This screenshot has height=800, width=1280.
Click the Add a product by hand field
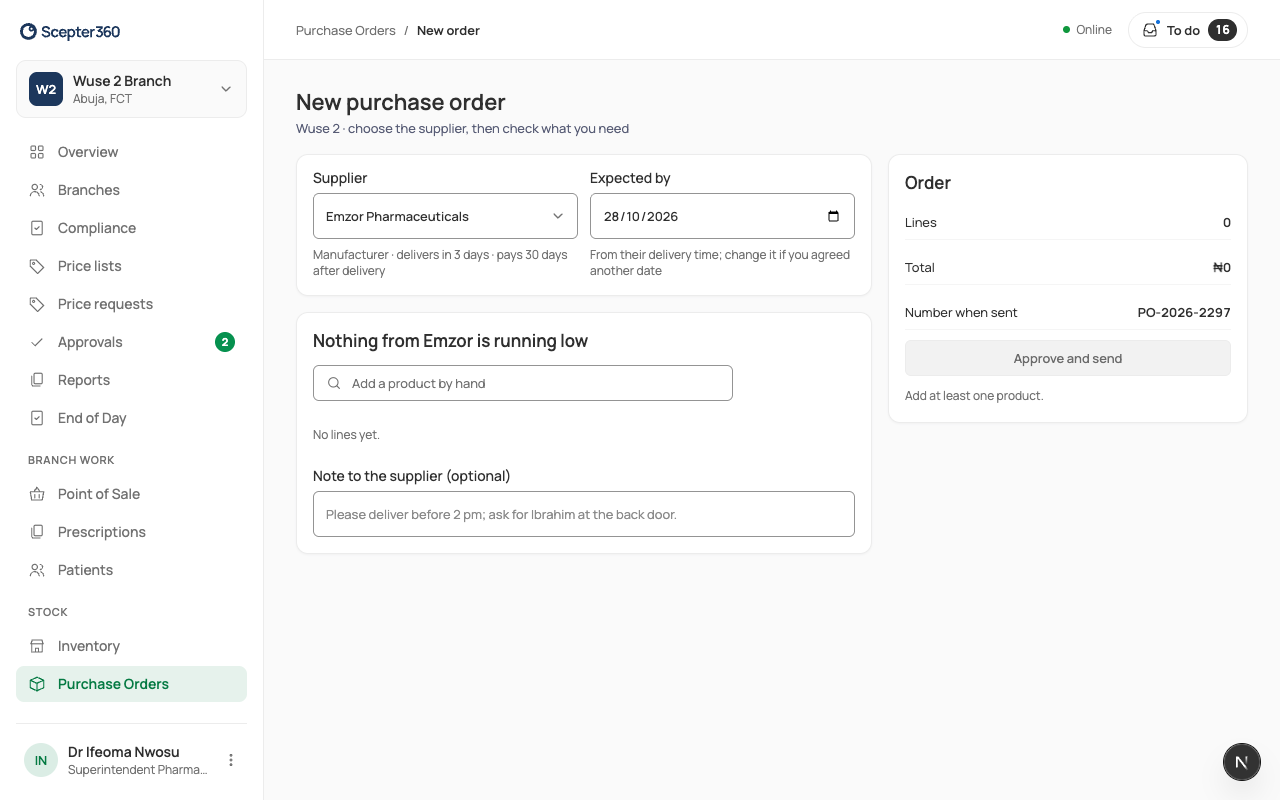coord(523,383)
